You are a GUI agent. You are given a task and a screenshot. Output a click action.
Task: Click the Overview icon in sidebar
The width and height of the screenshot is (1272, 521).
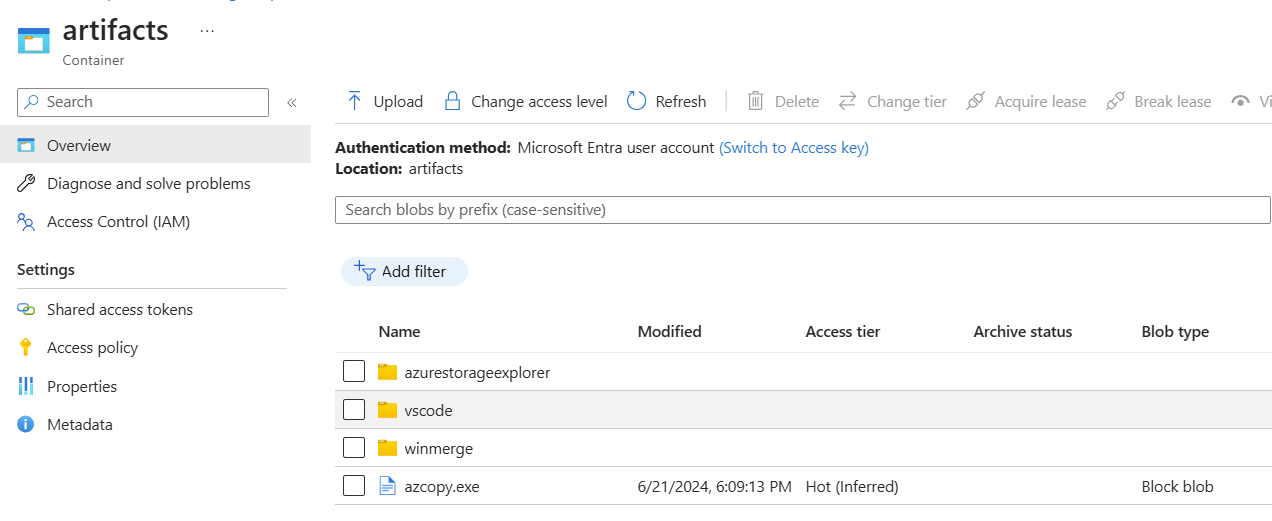tap(26, 145)
